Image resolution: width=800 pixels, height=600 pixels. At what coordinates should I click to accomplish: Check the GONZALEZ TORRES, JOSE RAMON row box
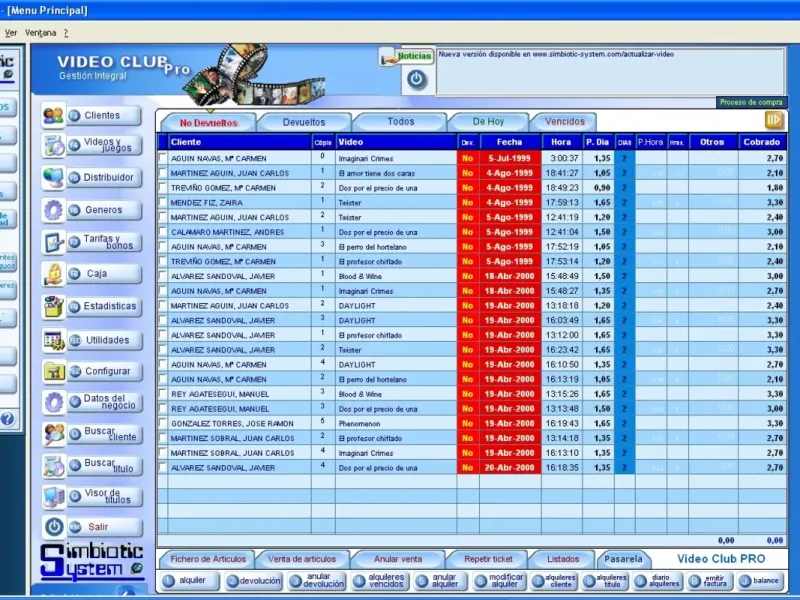click(x=162, y=423)
